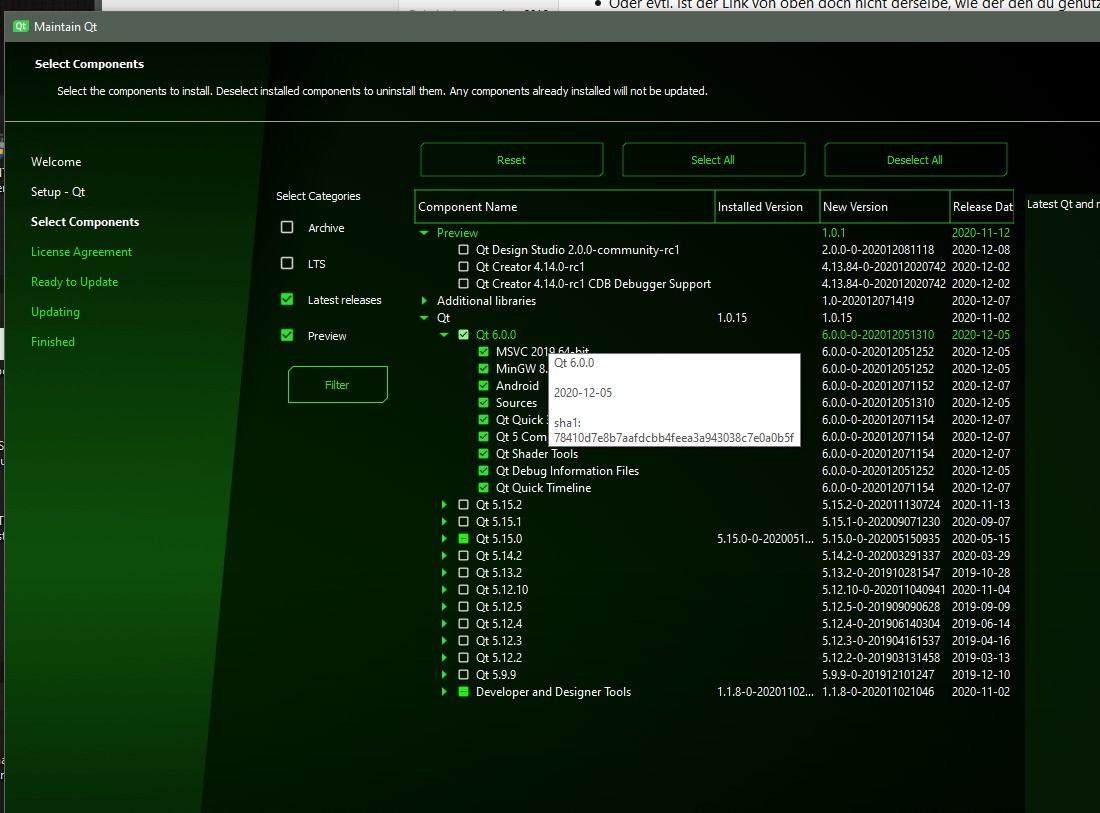Expand the Additional libraries node

point(424,300)
